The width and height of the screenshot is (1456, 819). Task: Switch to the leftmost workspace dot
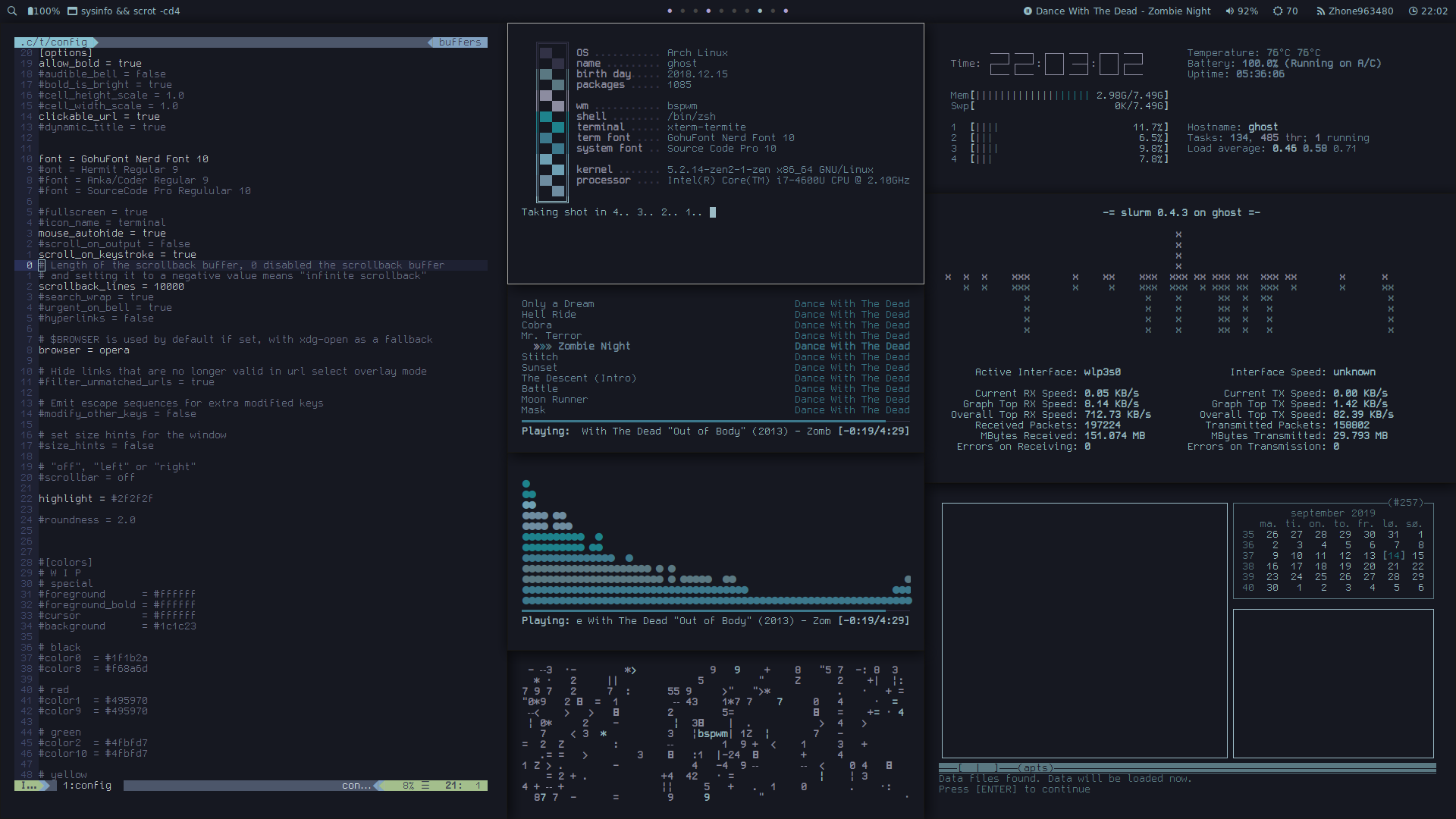670,11
